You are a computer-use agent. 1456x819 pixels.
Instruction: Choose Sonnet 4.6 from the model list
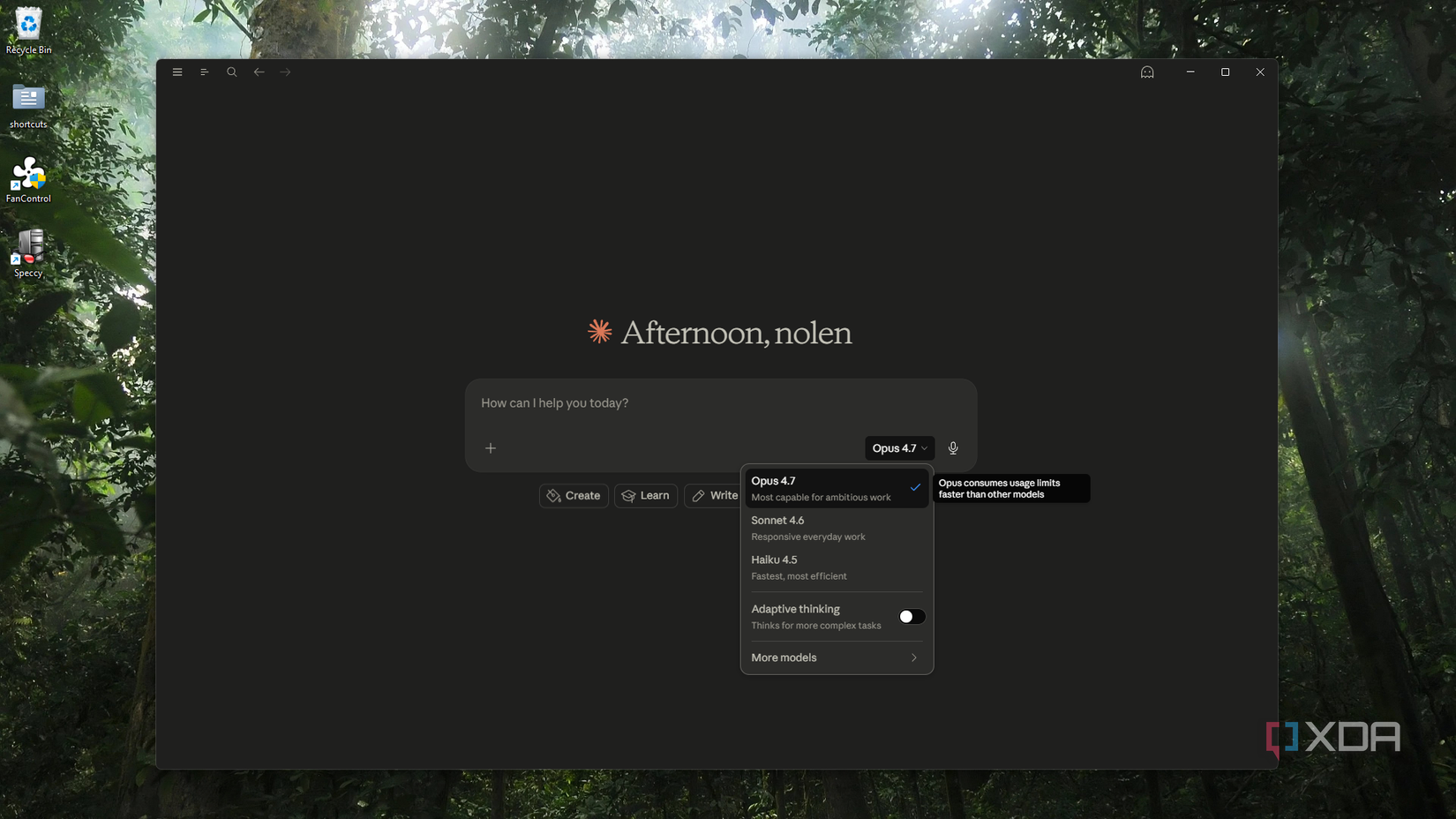[x=837, y=528]
